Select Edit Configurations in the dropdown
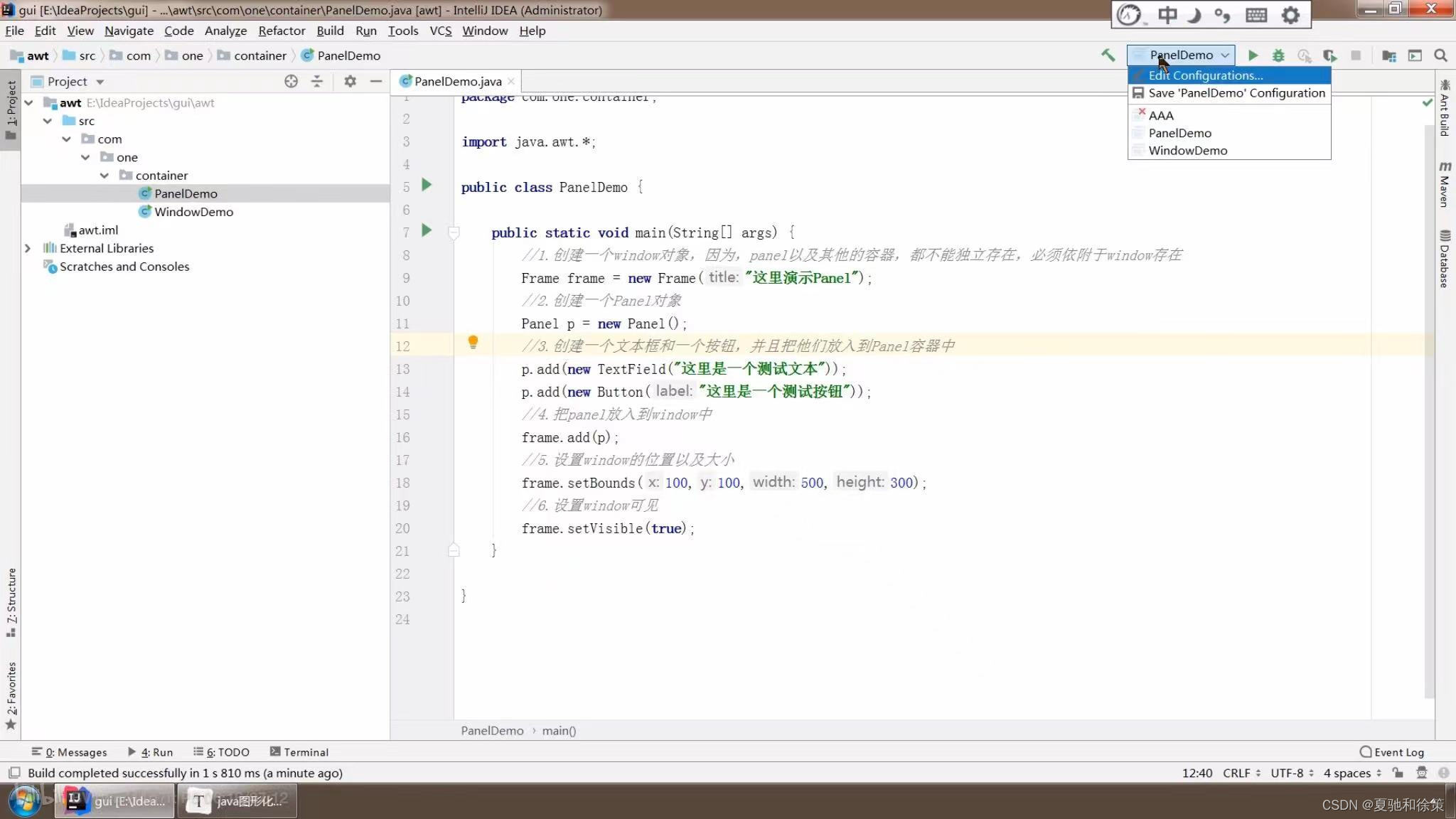This screenshot has height=819, width=1456. click(x=1205, y=75)
